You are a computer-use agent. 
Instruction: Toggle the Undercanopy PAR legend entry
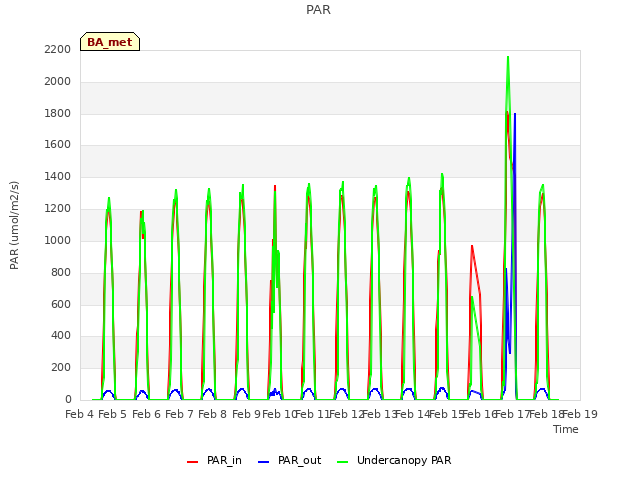(x=394, y=460)
